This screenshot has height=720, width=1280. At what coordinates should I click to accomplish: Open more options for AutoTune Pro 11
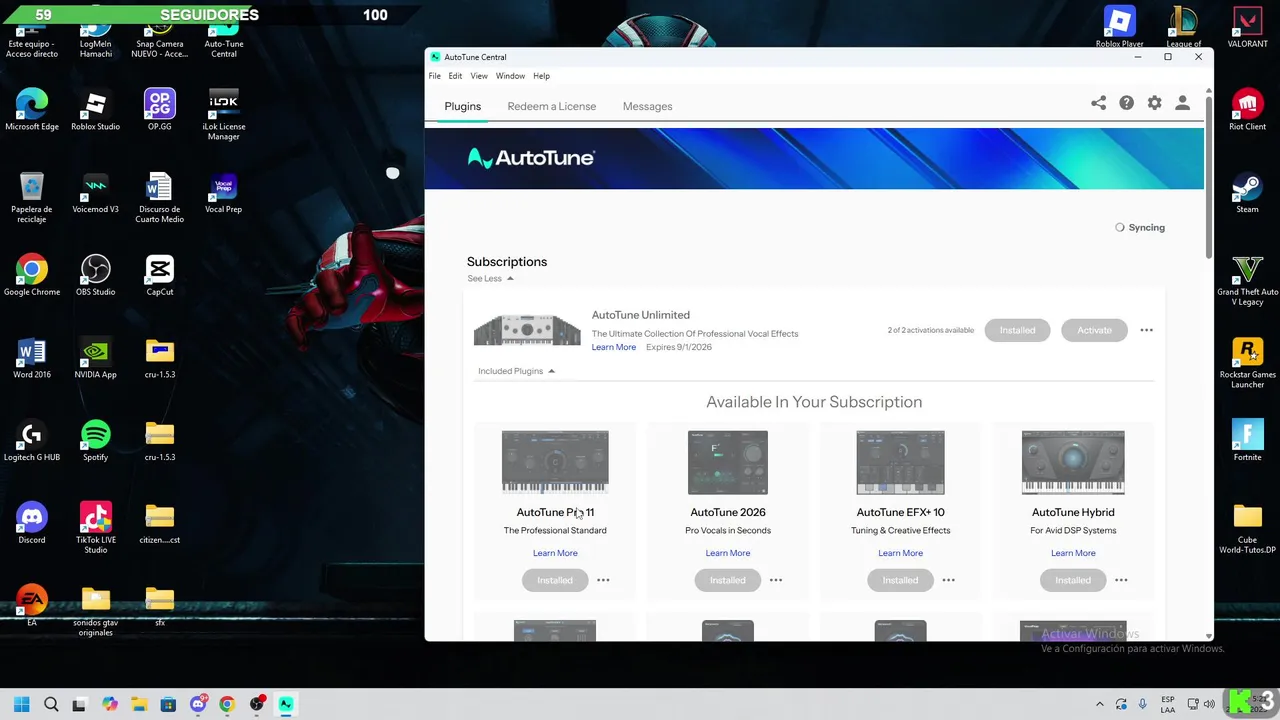click(603, 580)
